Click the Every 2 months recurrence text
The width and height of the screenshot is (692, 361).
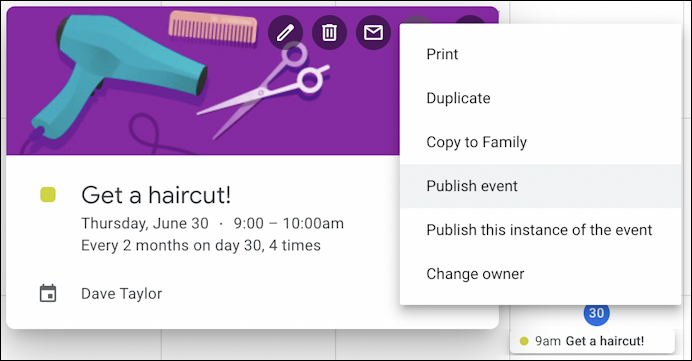click(x=201, y=245)
